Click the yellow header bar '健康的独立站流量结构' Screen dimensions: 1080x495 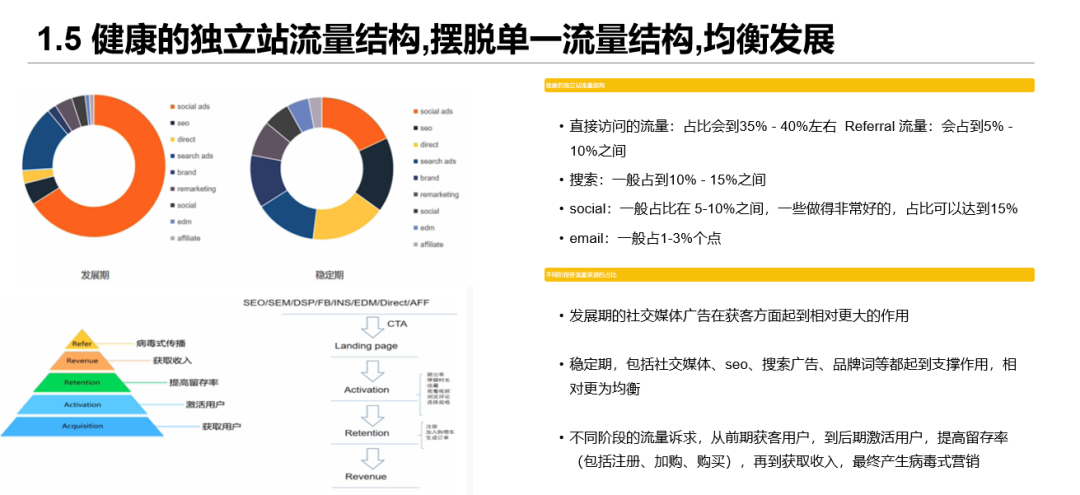(x=789, y=85)
